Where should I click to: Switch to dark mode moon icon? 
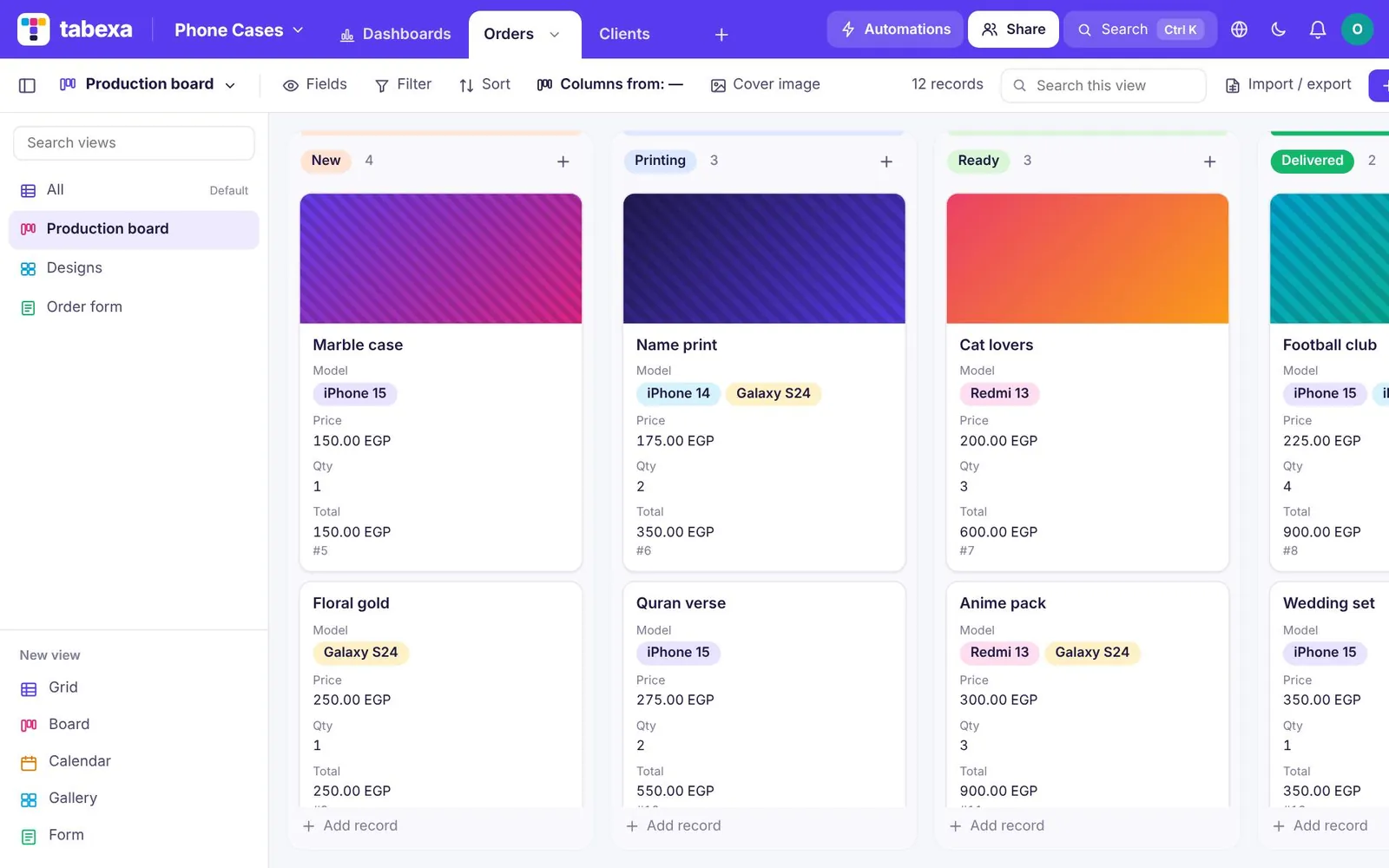(1278, 30)
